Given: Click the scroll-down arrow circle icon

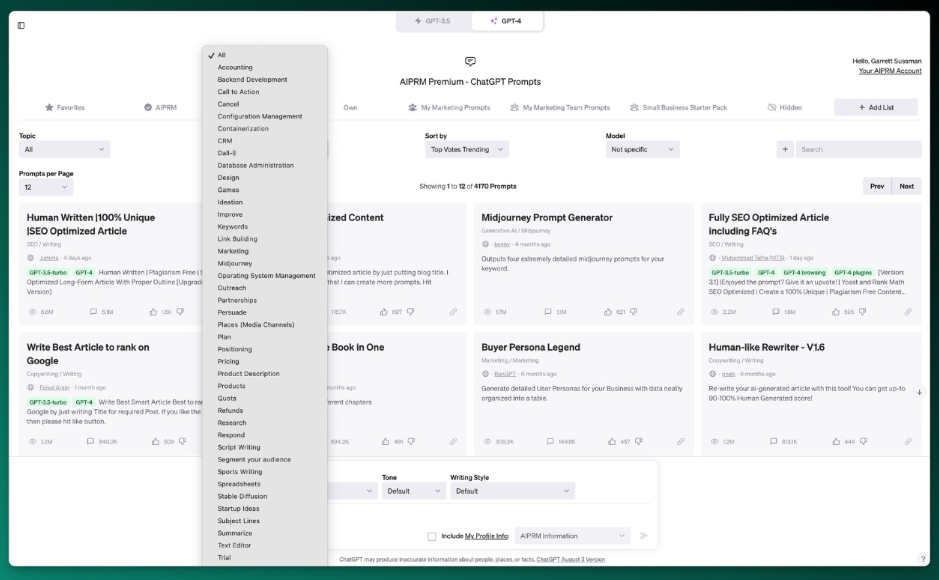Looking at the screenshot, I should pyautogui.click(x=919, y=393).
